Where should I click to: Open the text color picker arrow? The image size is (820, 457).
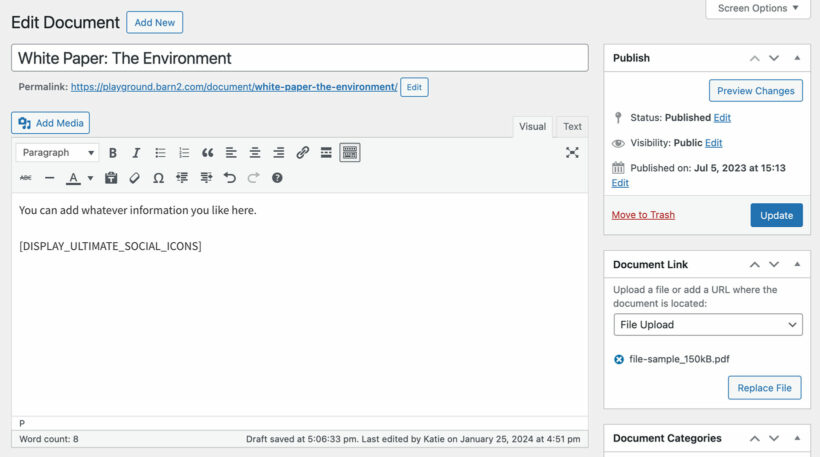90,178
